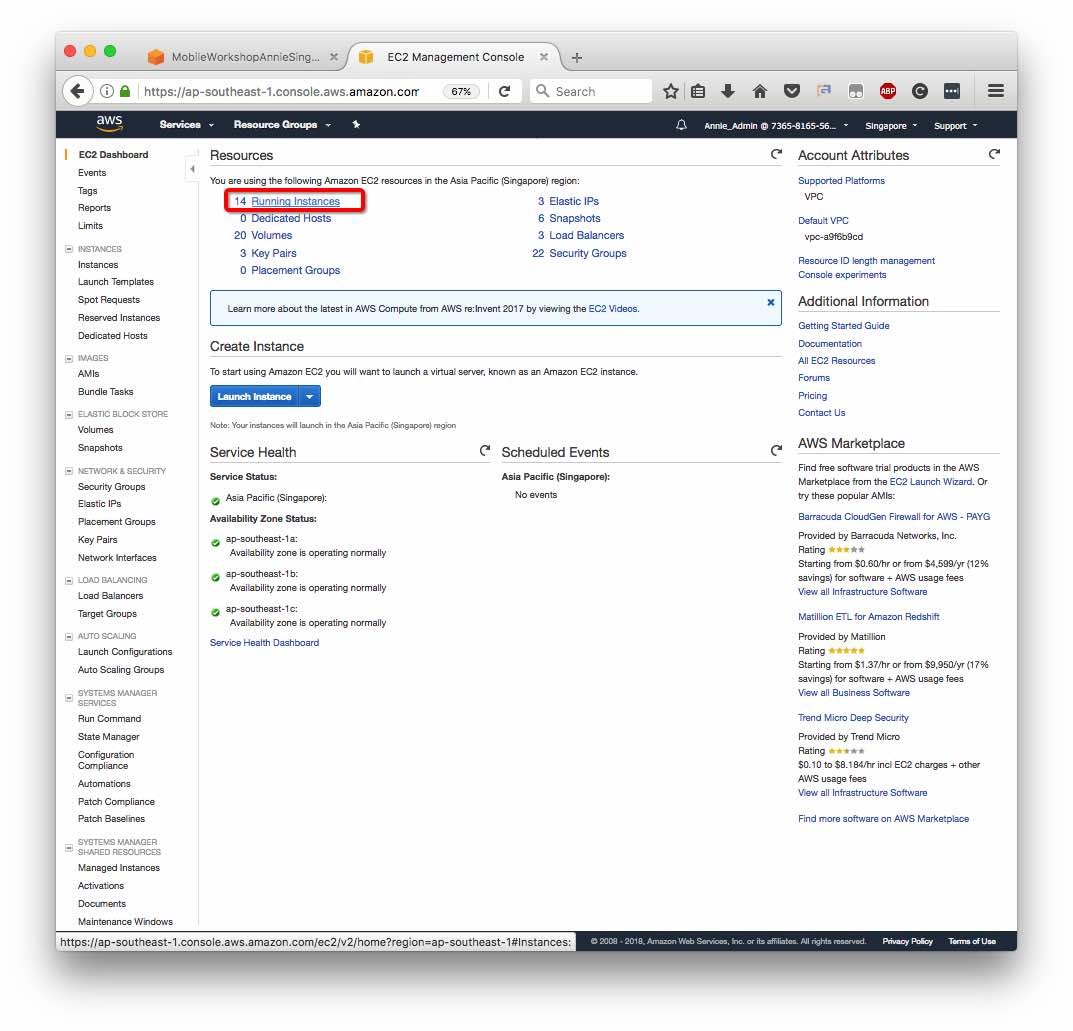Refresh the Service Health section
The image size is (1073, 1031).
click(x=484, y=451)
